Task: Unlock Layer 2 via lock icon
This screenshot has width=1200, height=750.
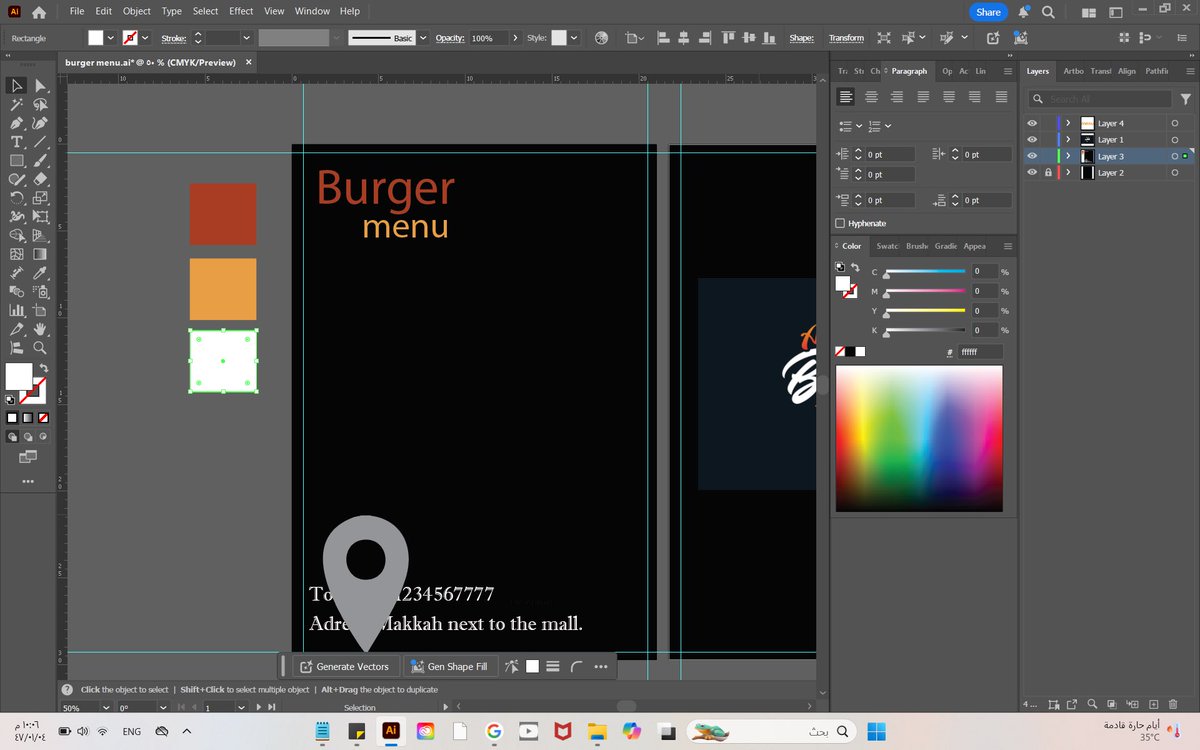Action: 1048,172
